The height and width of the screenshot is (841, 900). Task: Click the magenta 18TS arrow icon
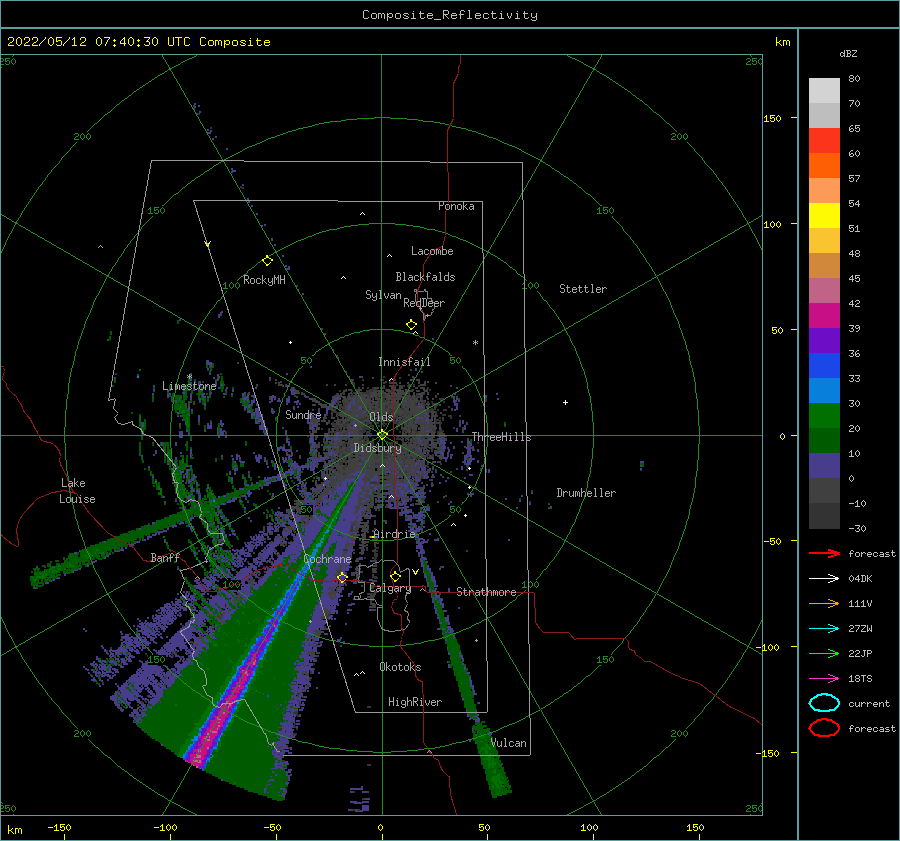824,679
